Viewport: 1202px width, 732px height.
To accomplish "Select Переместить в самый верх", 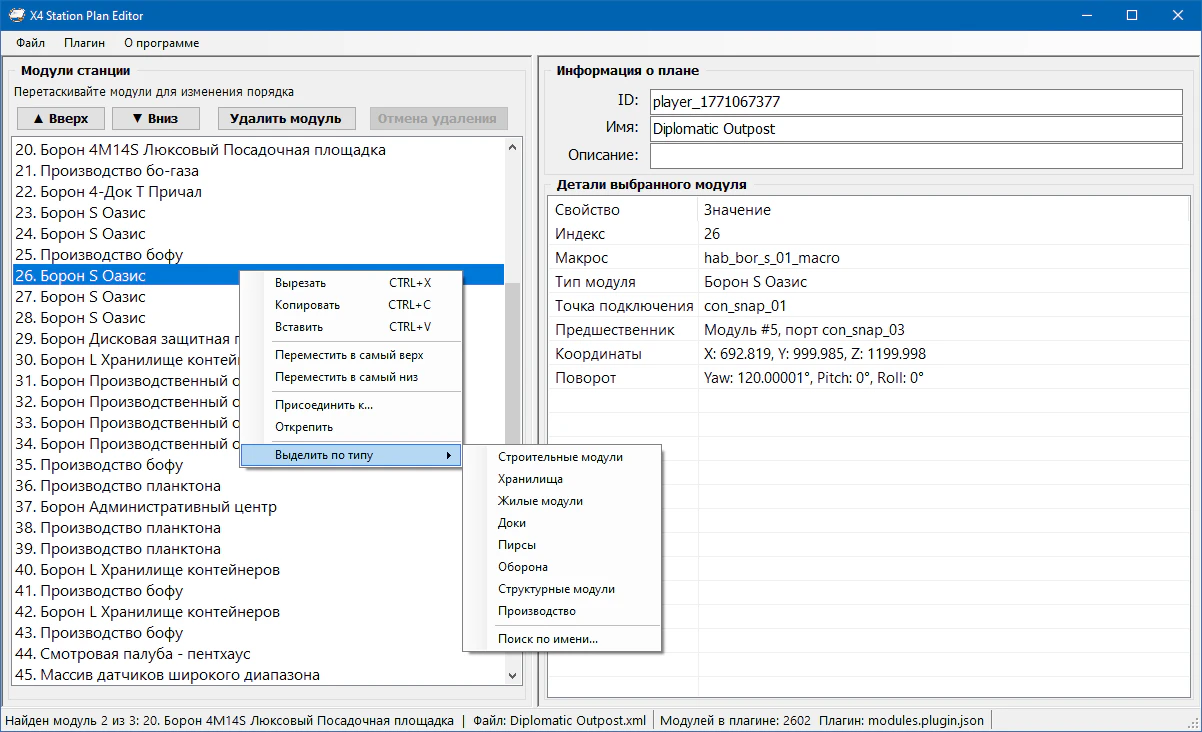I will (x=349, y=355).
